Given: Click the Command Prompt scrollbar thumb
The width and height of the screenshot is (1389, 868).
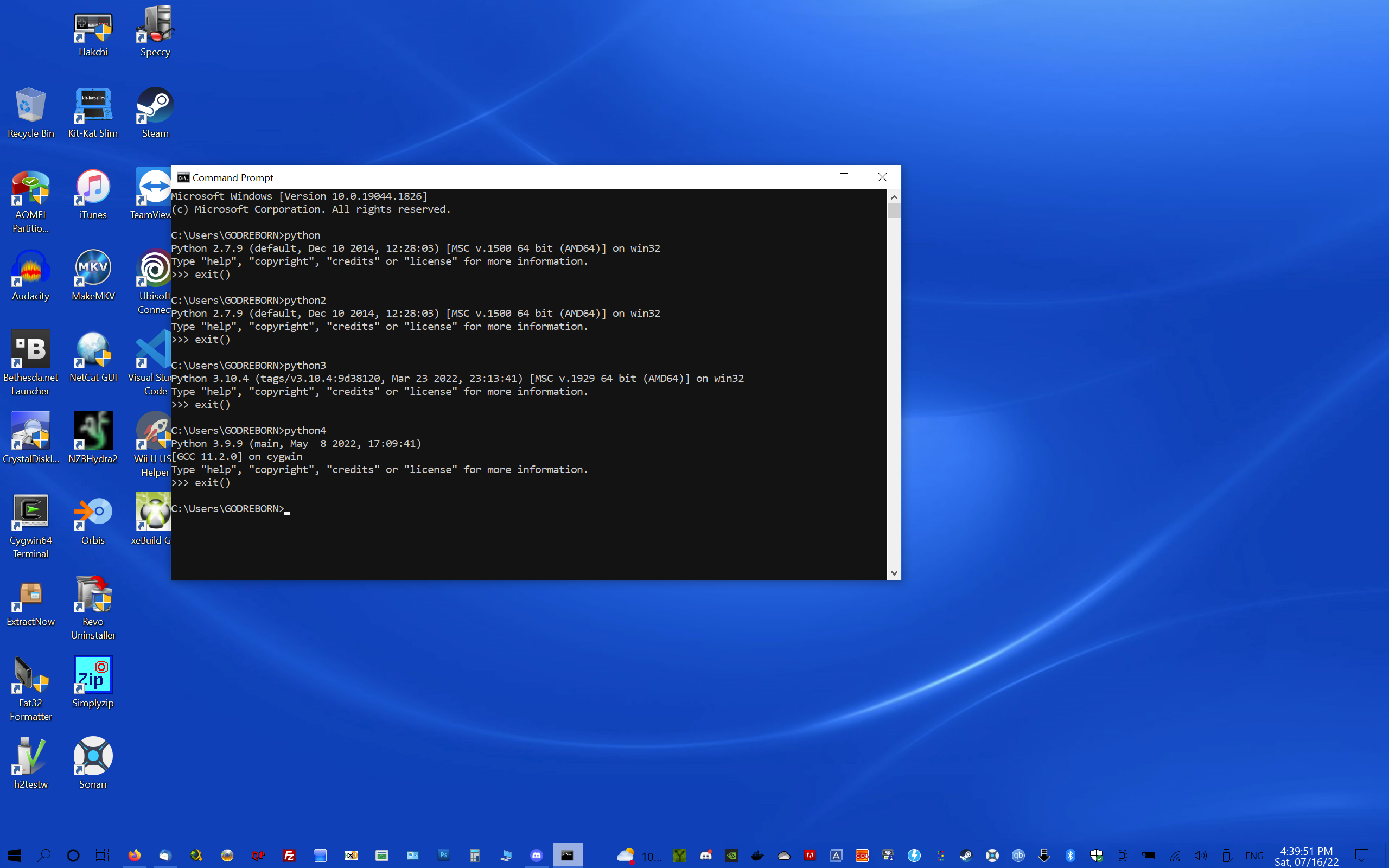Looking at the screenshot, I should pyautogui.click(x=894, y=210).
